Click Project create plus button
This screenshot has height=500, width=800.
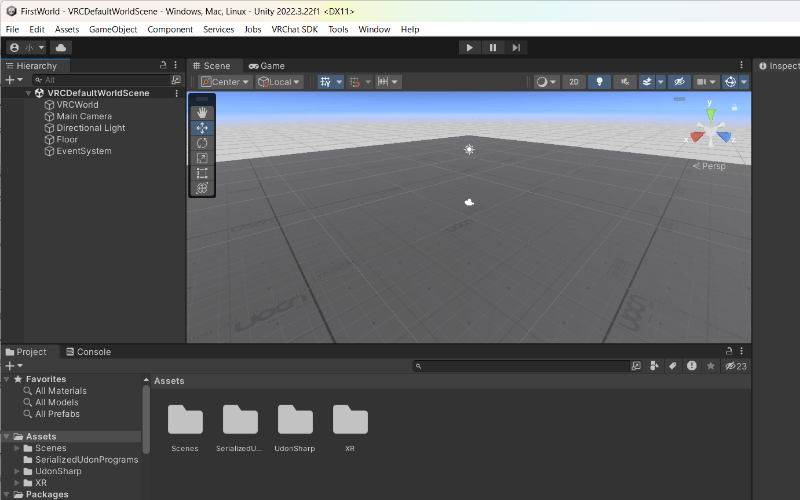click(14, 366)
